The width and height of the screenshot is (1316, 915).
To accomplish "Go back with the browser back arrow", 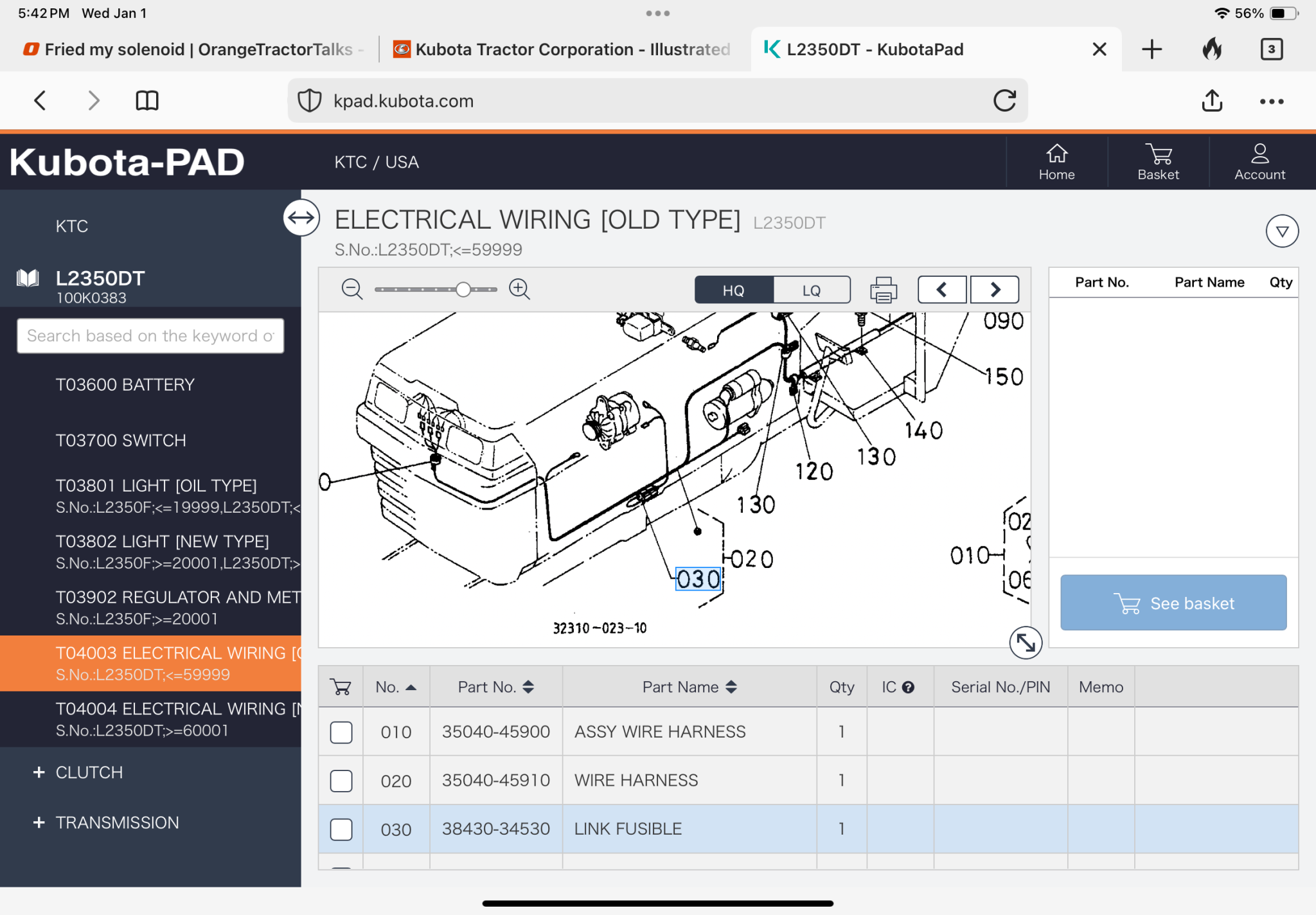I will (x=40, y=100).
